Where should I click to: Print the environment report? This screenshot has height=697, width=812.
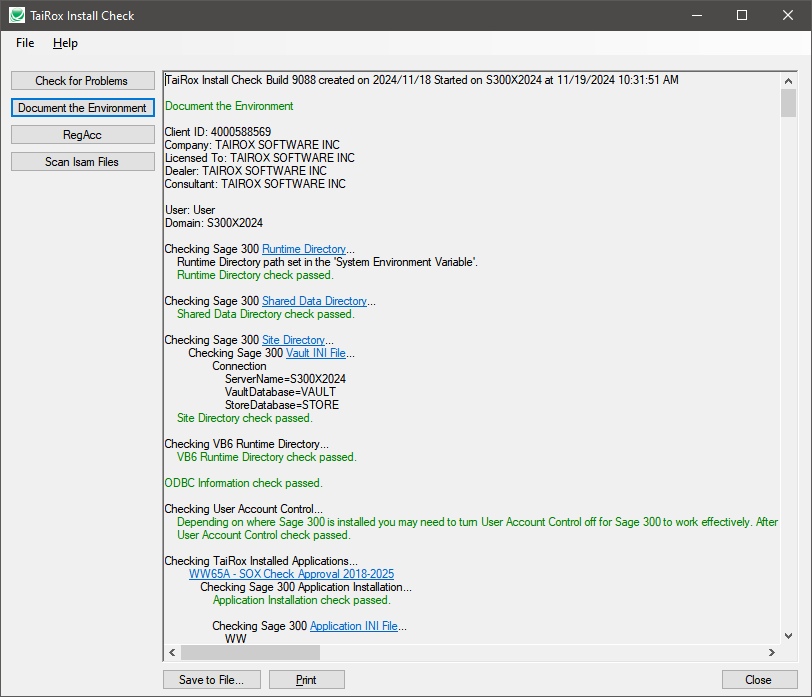tap(306, 680)
